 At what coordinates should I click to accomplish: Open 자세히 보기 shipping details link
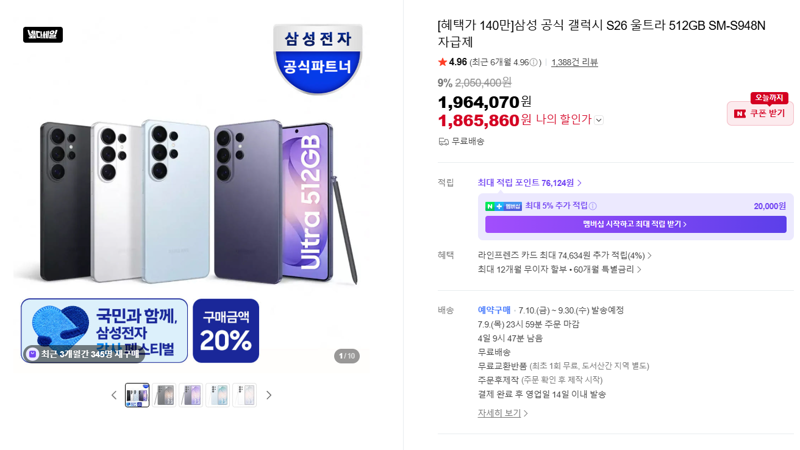click(x=503, y=413)
